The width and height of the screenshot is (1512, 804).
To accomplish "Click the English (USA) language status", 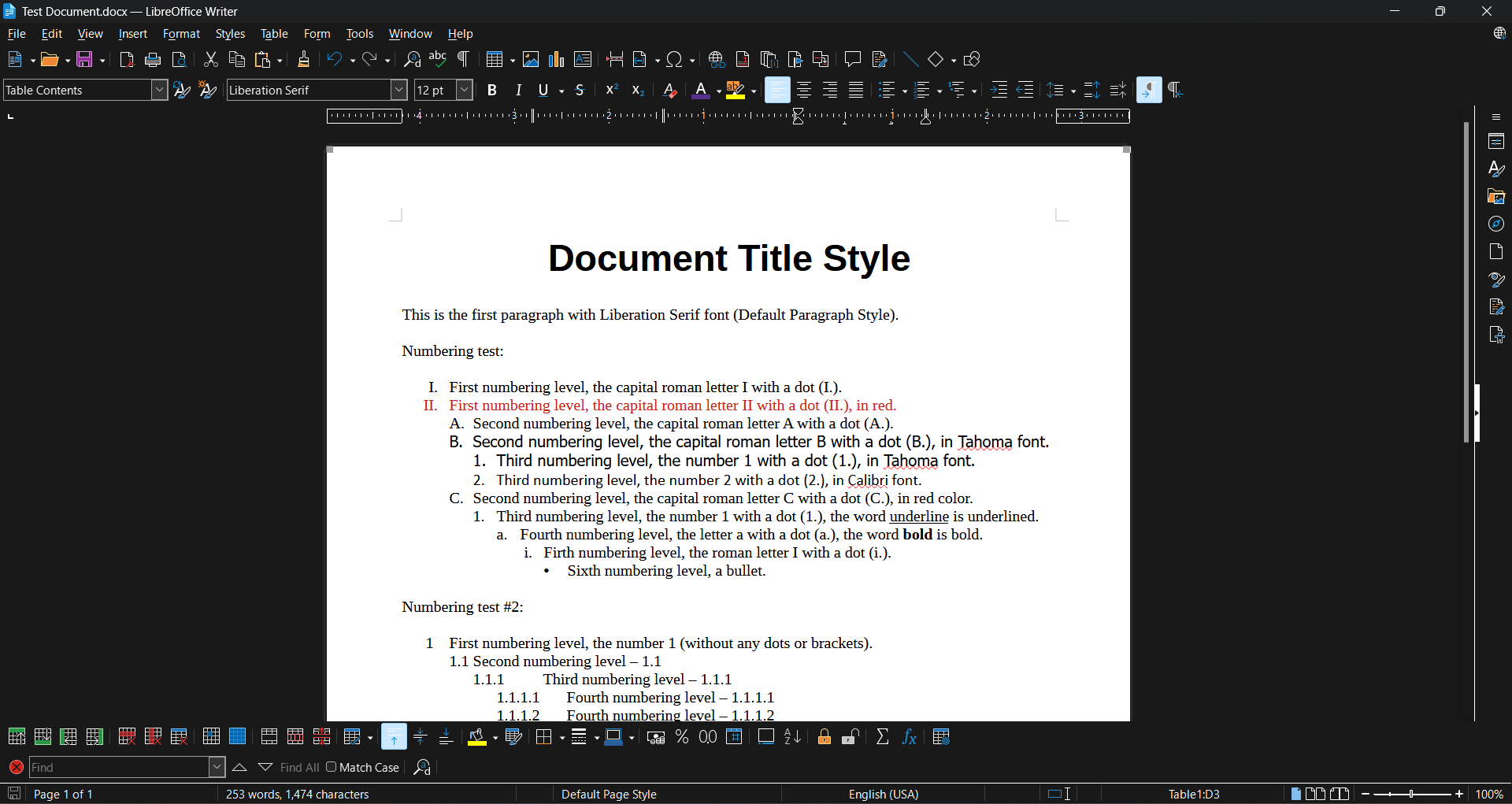I will (x=883, y=794).
